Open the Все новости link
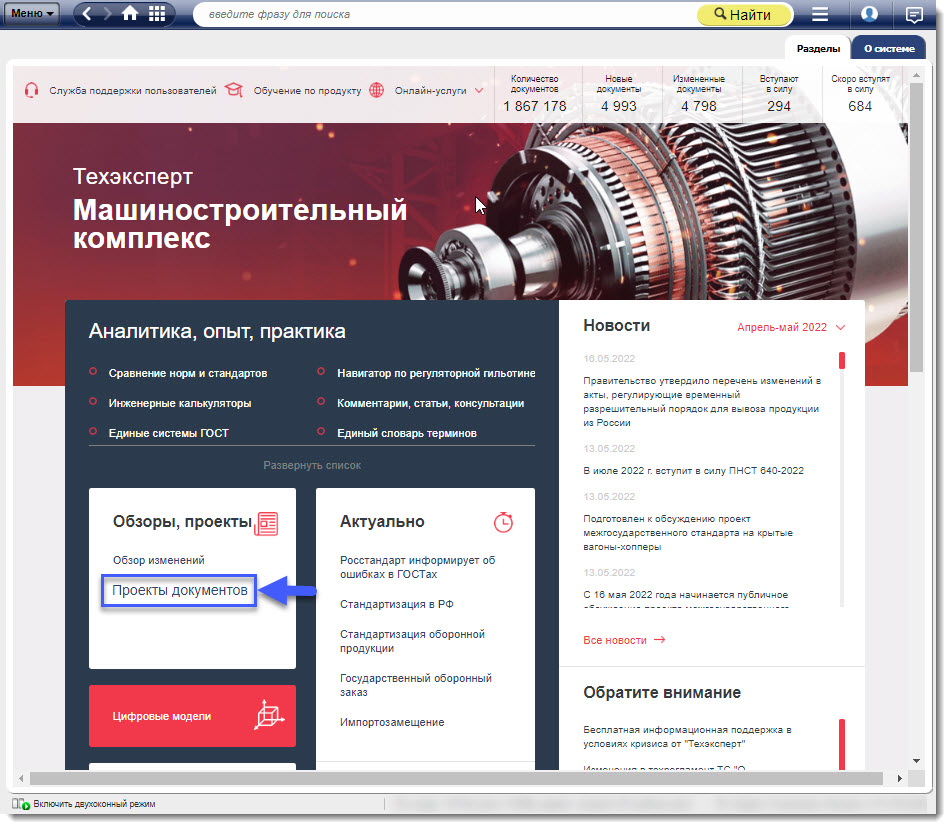Viewport: 951px width, 829px height. coord(615,640)
